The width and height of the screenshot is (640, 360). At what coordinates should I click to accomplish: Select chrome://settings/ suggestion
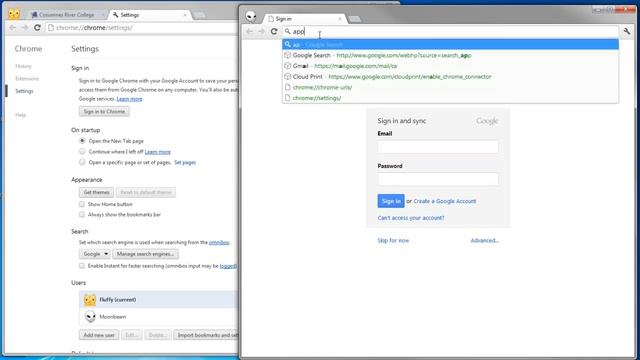tap(450, 98)
